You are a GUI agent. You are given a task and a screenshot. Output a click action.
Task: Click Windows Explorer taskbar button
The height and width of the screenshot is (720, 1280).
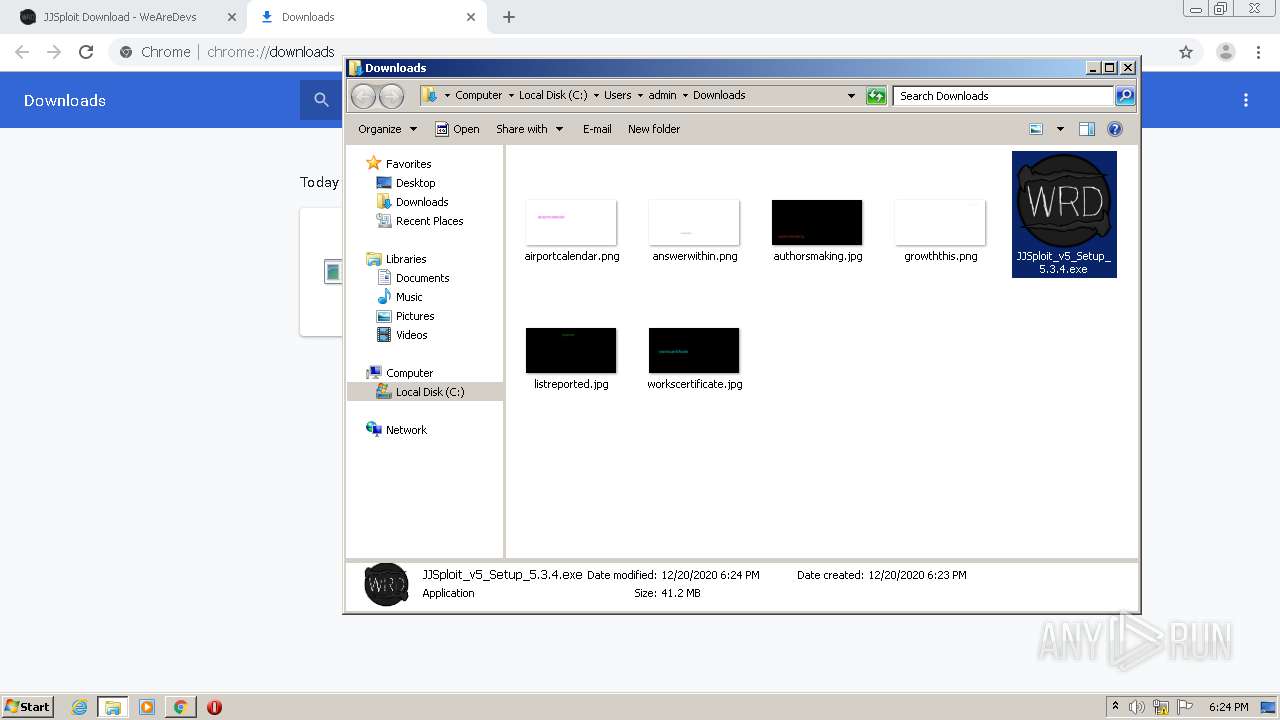pos(112,707)
